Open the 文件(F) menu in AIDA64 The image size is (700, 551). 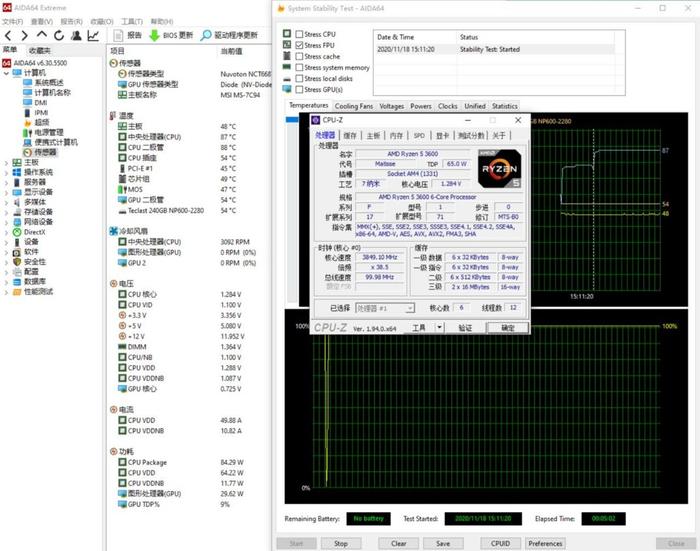click(x=12, y=21)
